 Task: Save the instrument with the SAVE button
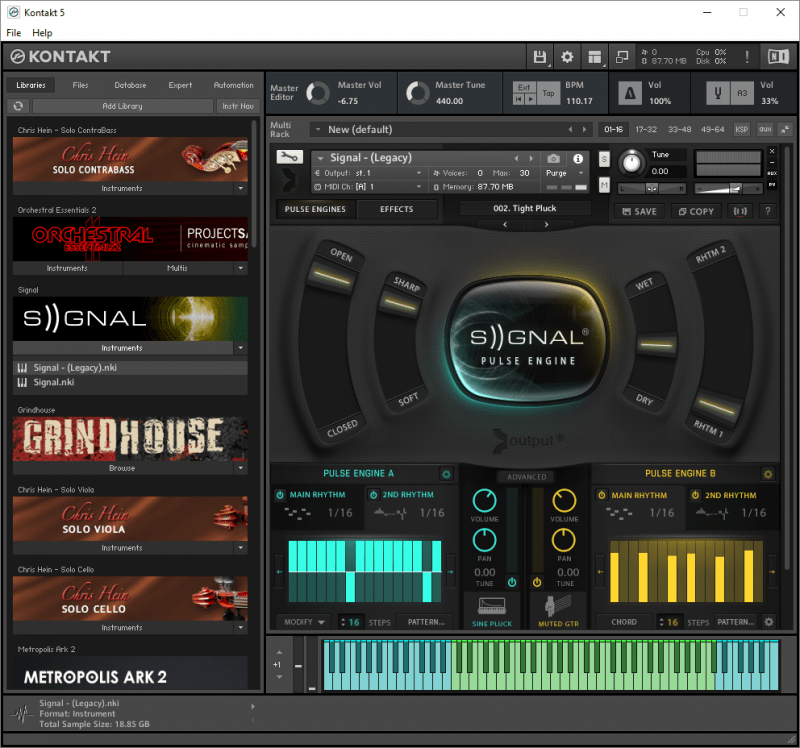click(x=638, y=211)
